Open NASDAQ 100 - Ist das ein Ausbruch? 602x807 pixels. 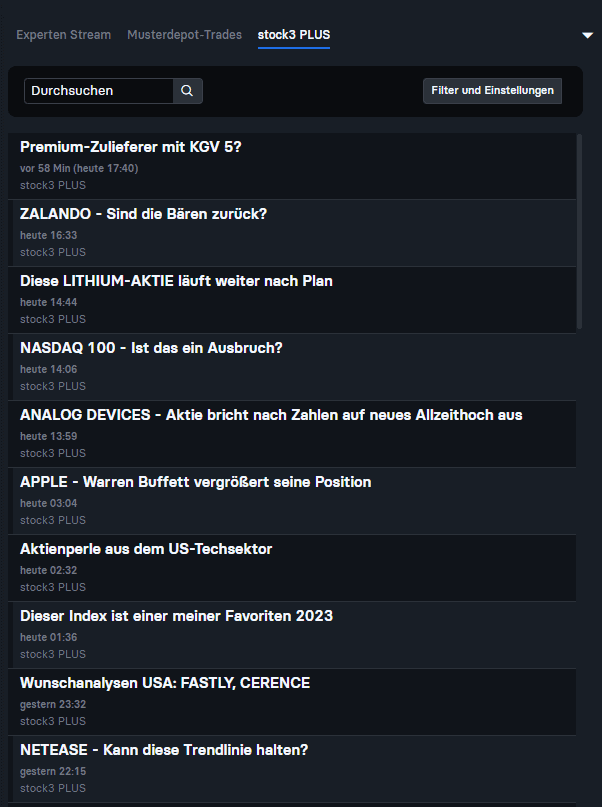[148, 347]
